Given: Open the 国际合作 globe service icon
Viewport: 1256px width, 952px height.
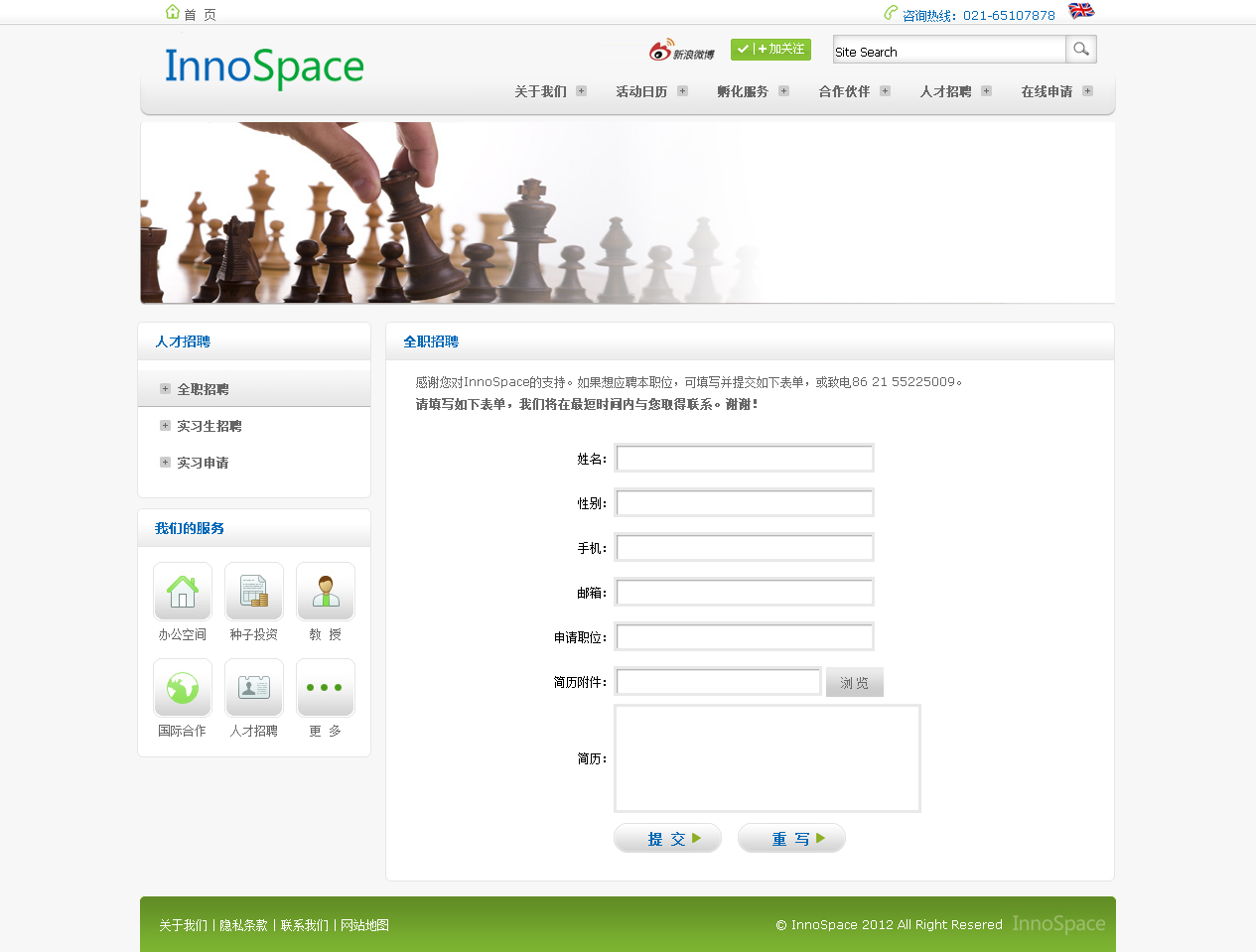Looking at the screenshot, I should (183, 688).
